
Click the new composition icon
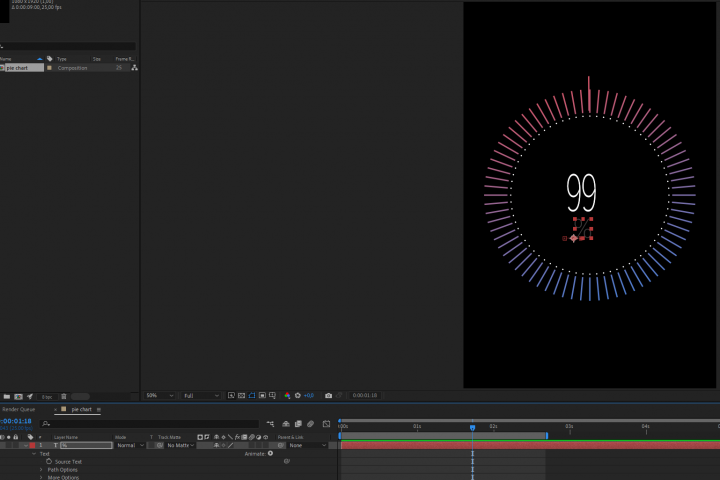(x=18, y=396)
